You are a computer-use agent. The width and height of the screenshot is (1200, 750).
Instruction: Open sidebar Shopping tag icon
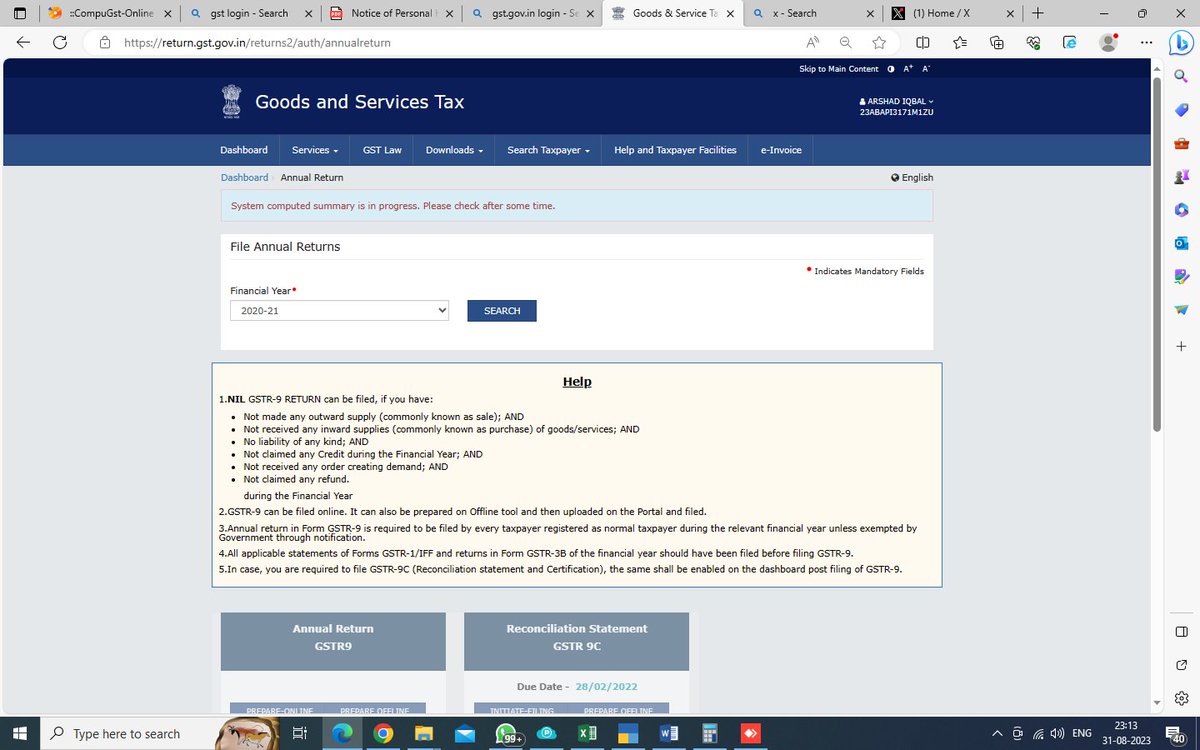[x=1181, y=109]
